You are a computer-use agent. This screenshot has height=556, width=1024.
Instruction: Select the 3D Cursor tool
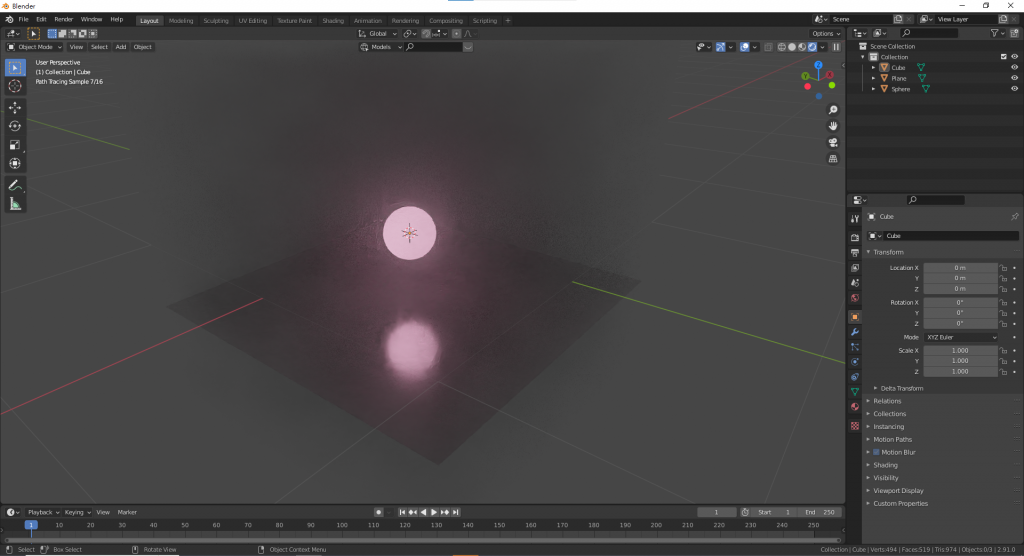coord(15,86)
